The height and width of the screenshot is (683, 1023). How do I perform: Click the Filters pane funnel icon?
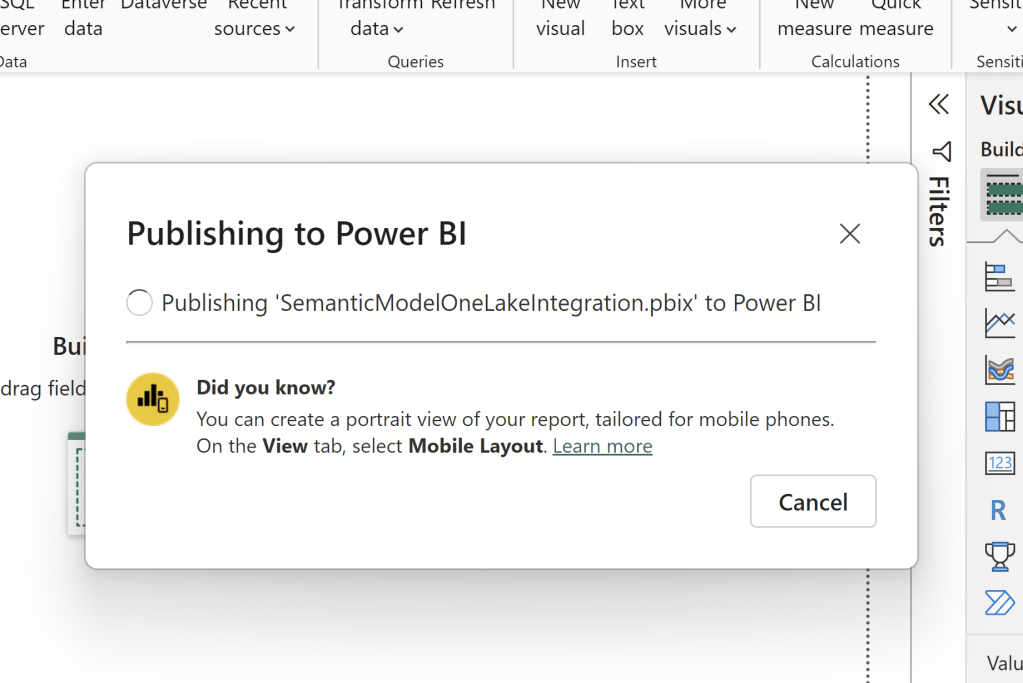pos(941,152)
